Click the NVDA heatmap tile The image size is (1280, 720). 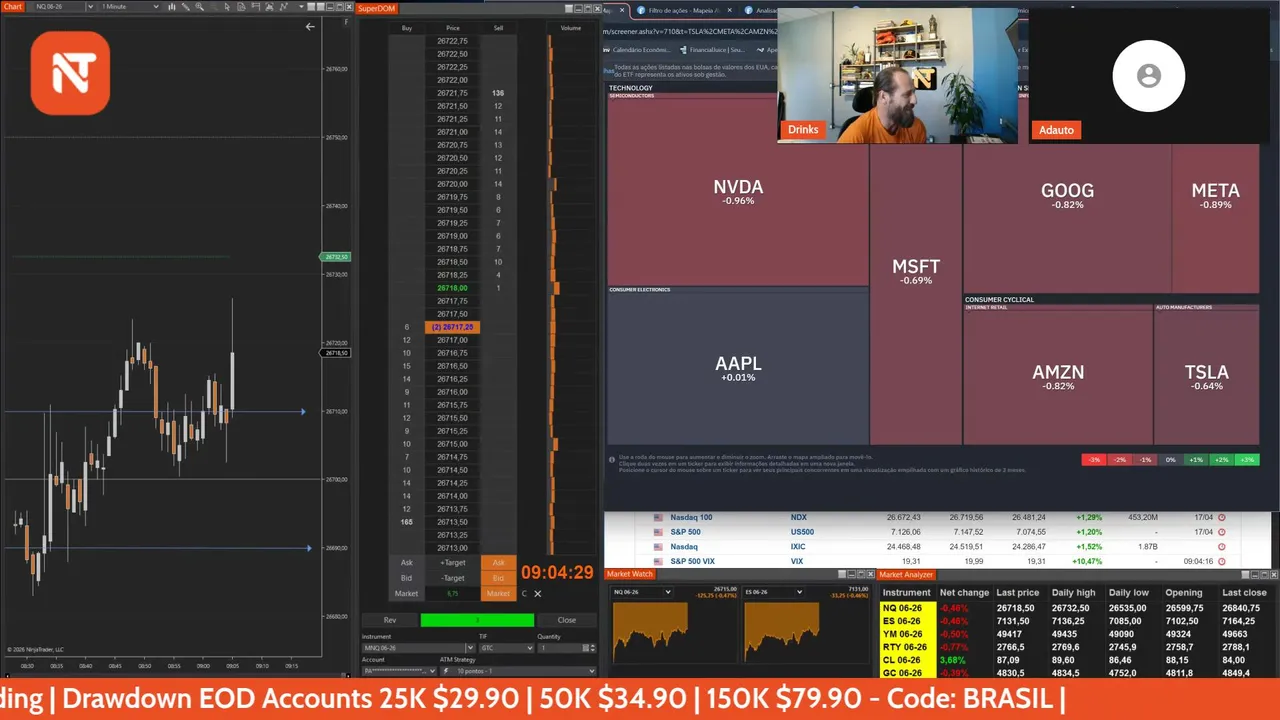pyautogui.click(x=738, y=191)
